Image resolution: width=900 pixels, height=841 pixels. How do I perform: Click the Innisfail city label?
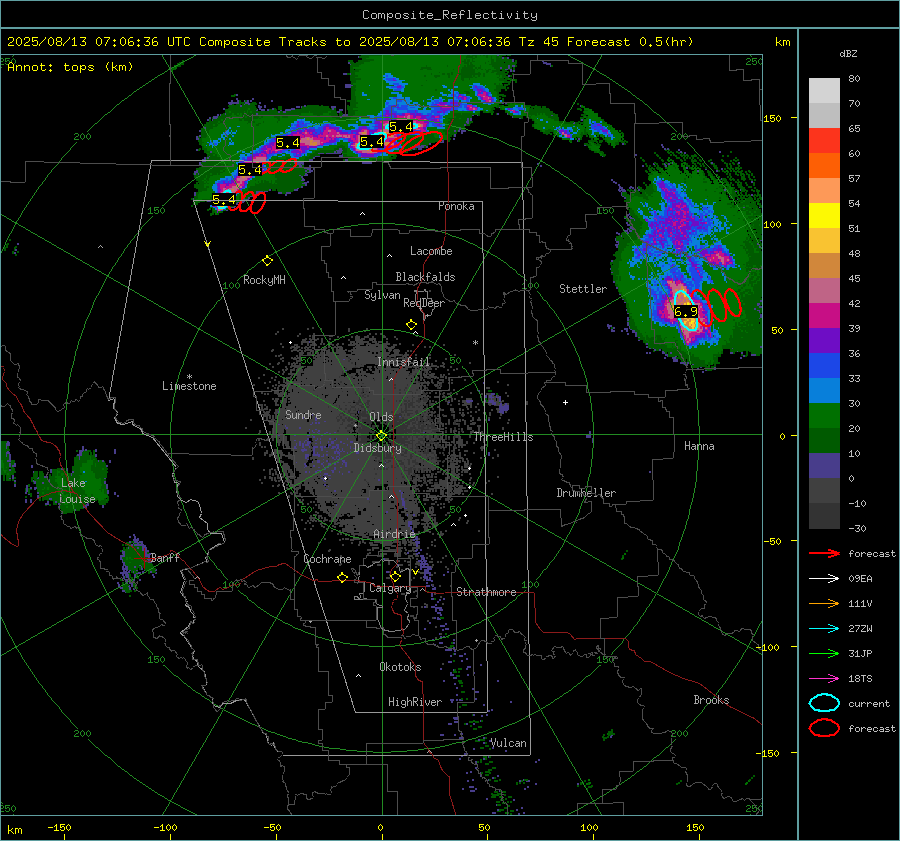[x=403, y=362]
